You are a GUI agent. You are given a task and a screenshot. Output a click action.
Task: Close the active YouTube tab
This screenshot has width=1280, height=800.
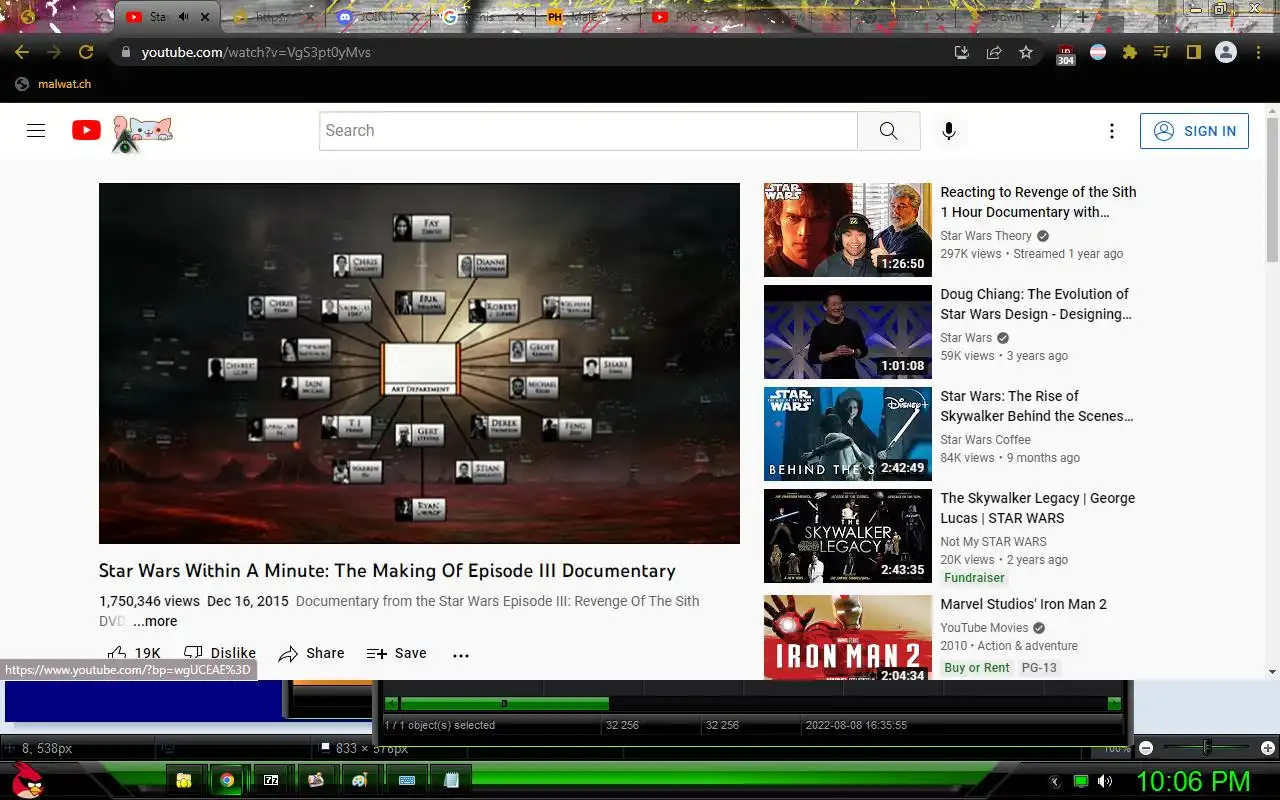[x=205, y=17]
